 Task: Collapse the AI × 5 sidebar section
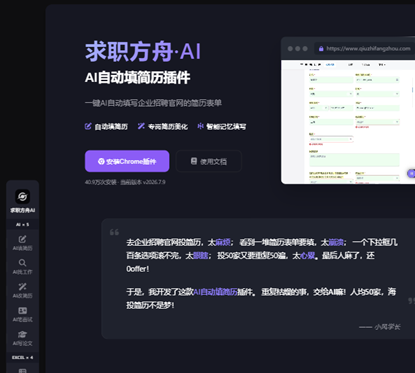click(x=22, y=224)
